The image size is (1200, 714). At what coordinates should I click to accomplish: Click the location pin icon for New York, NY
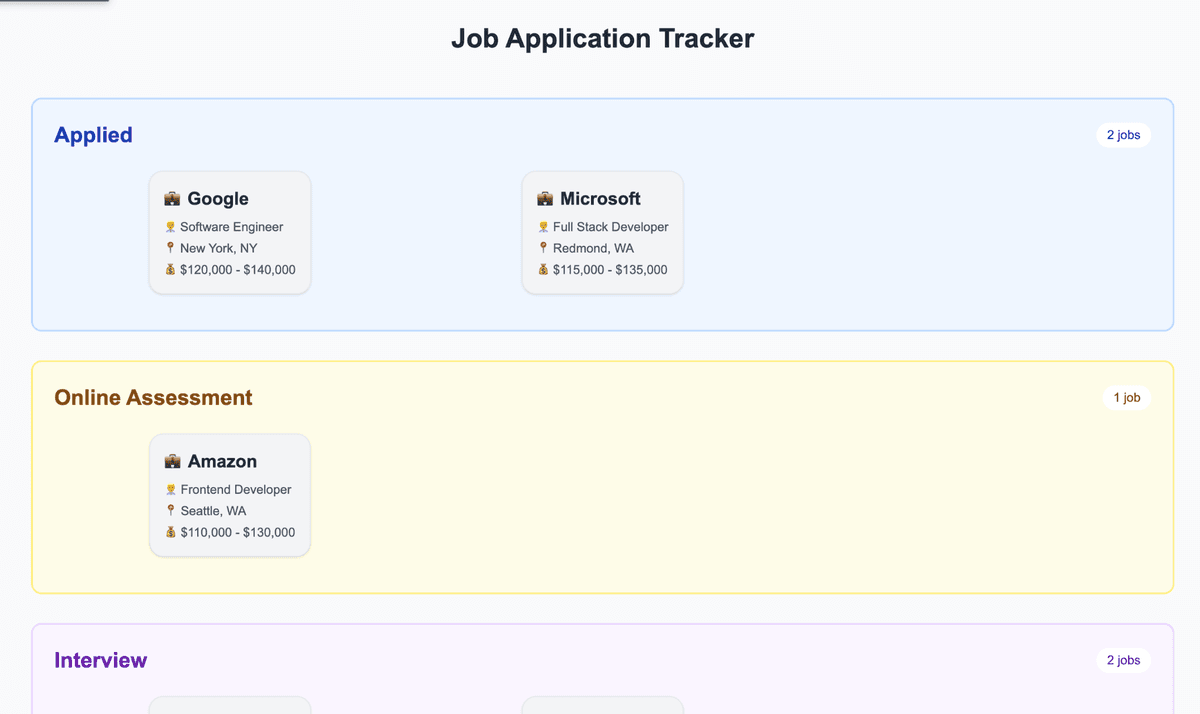click(x=172, y=247)
